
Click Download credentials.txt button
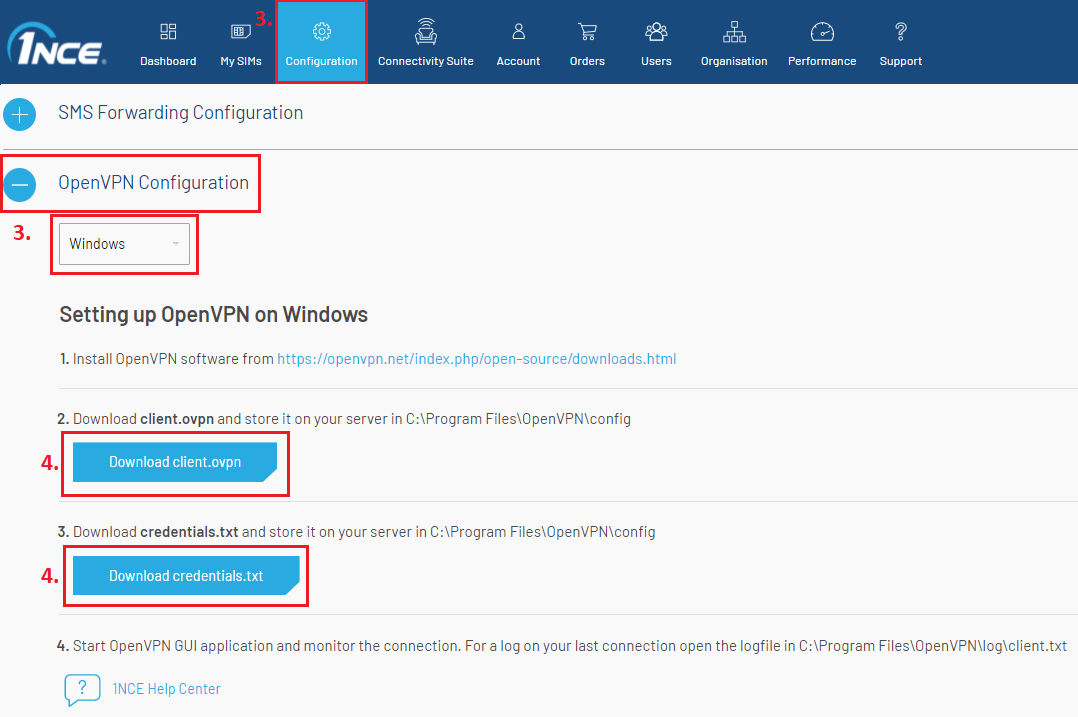[x=185, y=576]
